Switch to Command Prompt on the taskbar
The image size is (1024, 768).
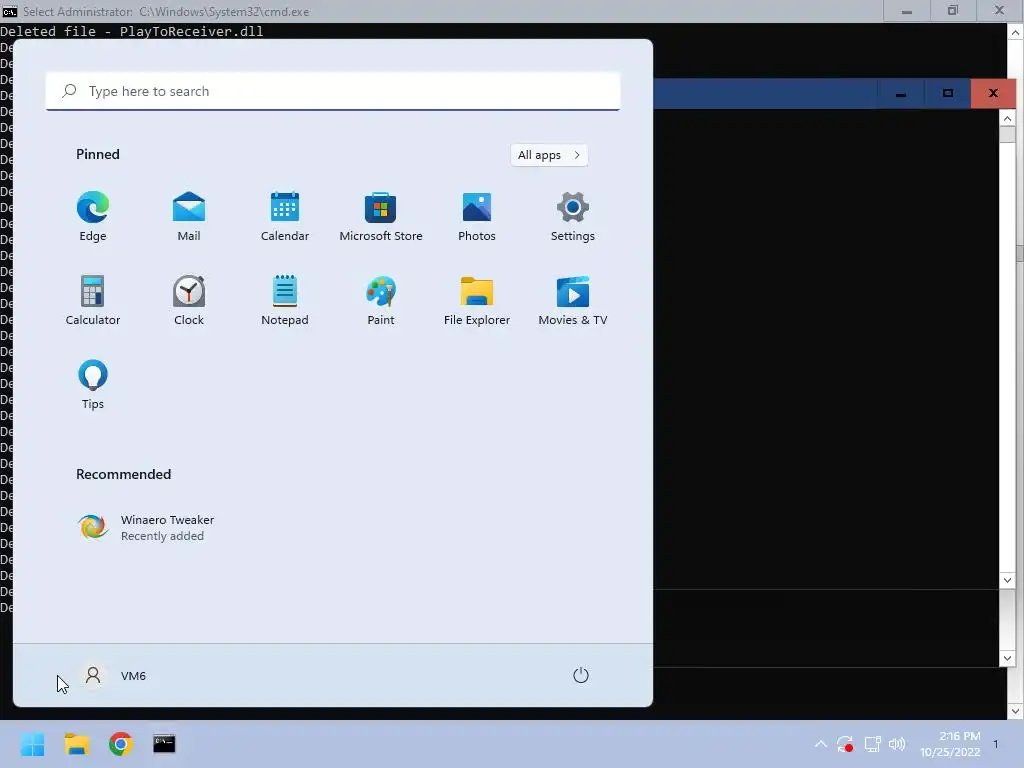[164, 744]
